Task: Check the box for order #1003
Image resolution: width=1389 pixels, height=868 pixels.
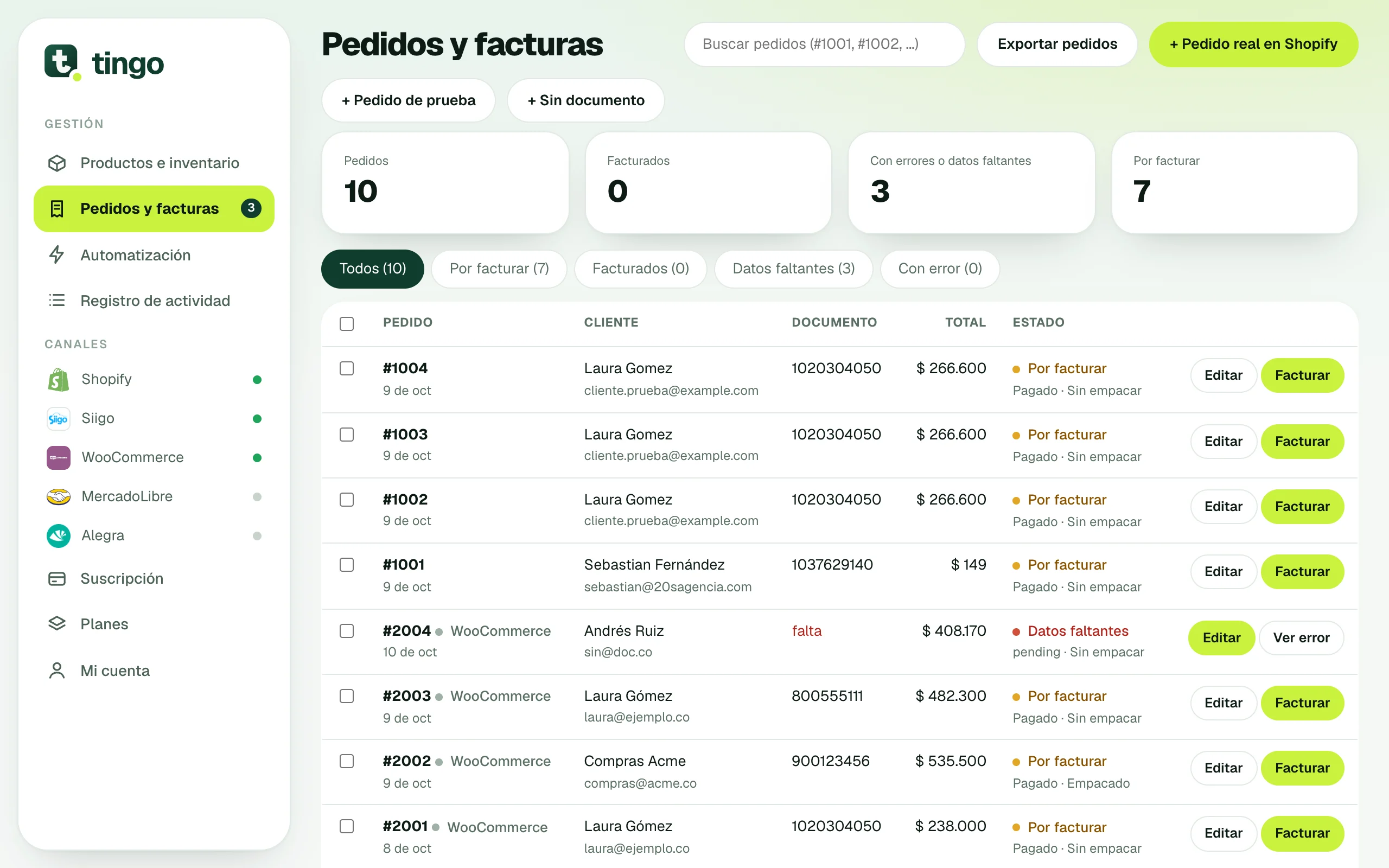Action: 347,435
